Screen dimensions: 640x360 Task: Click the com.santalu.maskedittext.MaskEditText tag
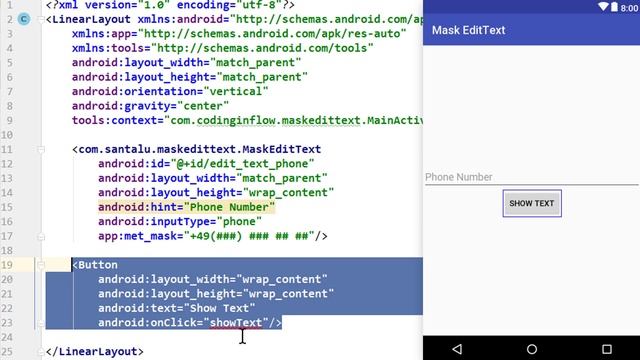tap(197, 149)
